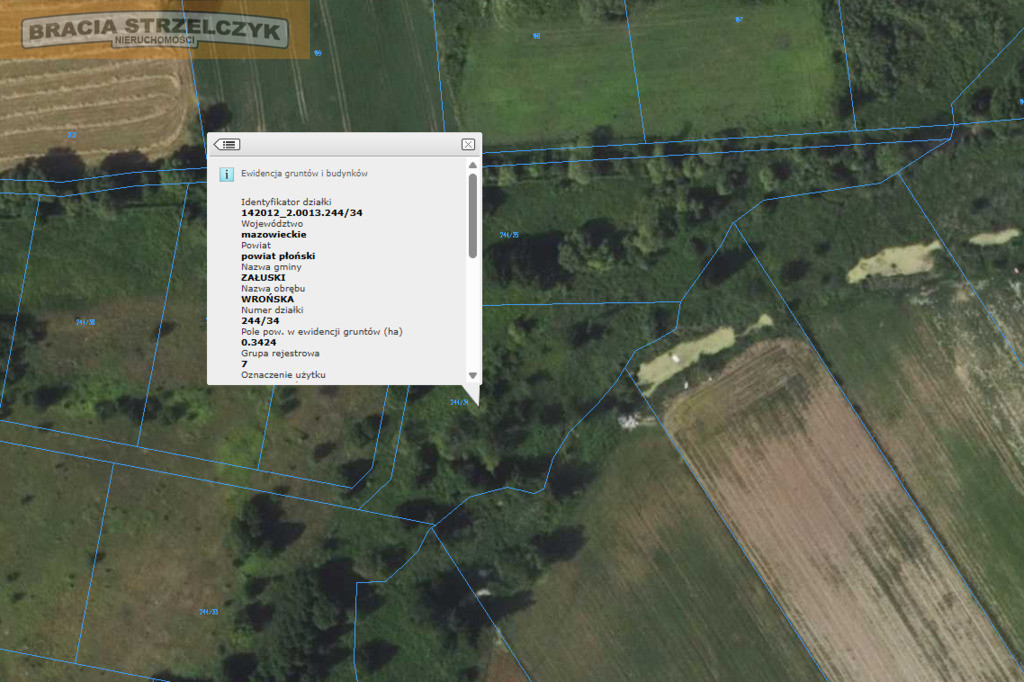Click the blue info icon beside Ewidencja gruntów
Screen dimensions: 1024x682
(226, 174)
